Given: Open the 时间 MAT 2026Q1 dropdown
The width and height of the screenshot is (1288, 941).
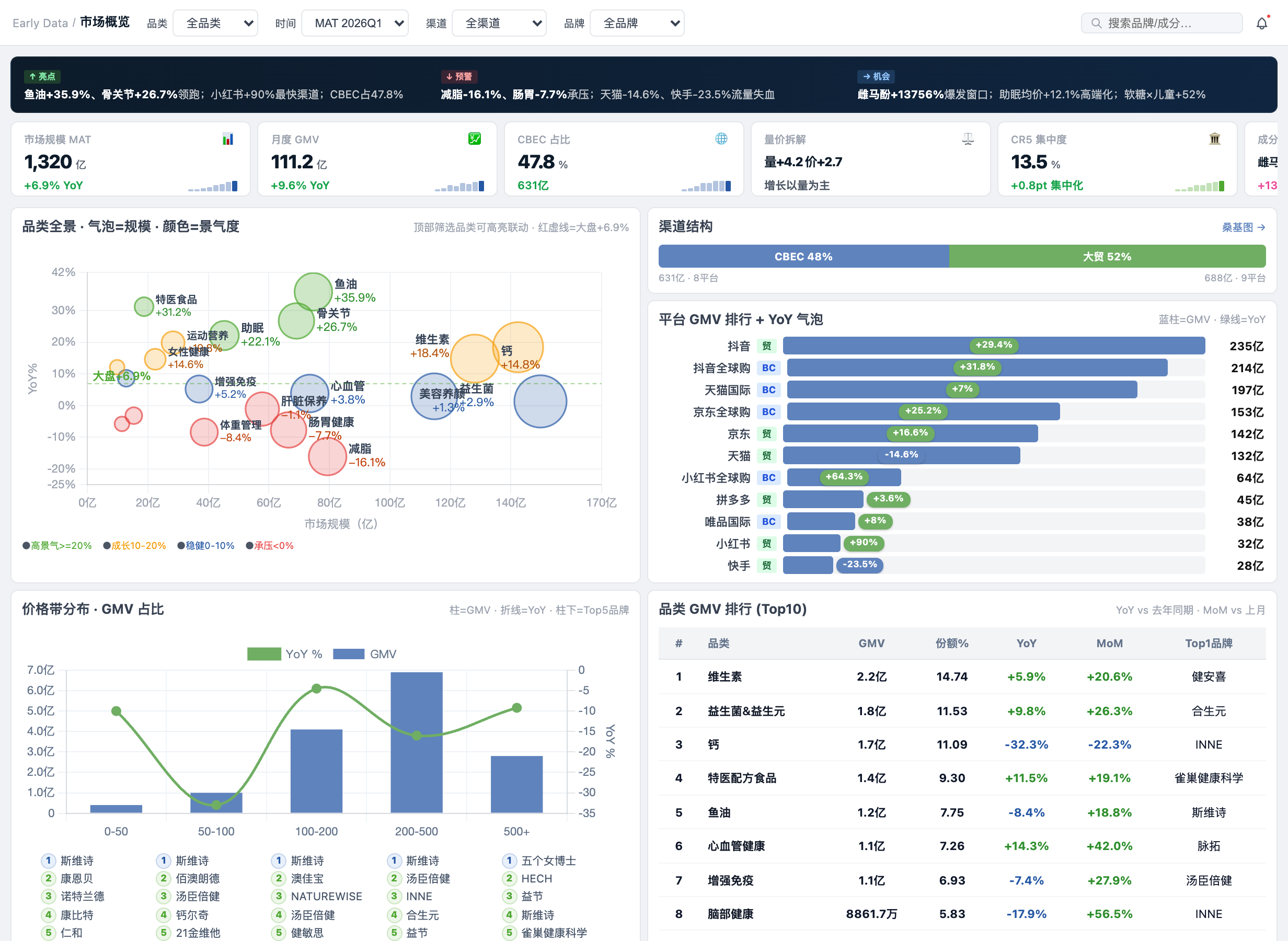Looking at the screenshot, I should tap(354, 24).
